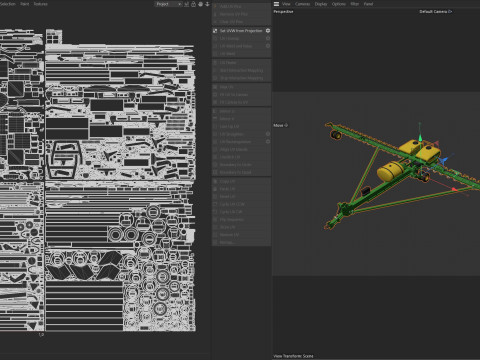The width and height of the screenshot is (480, 360).
Task: Click the blue Z-axis handle of the gizmo
Action: [x=443, y=161]
